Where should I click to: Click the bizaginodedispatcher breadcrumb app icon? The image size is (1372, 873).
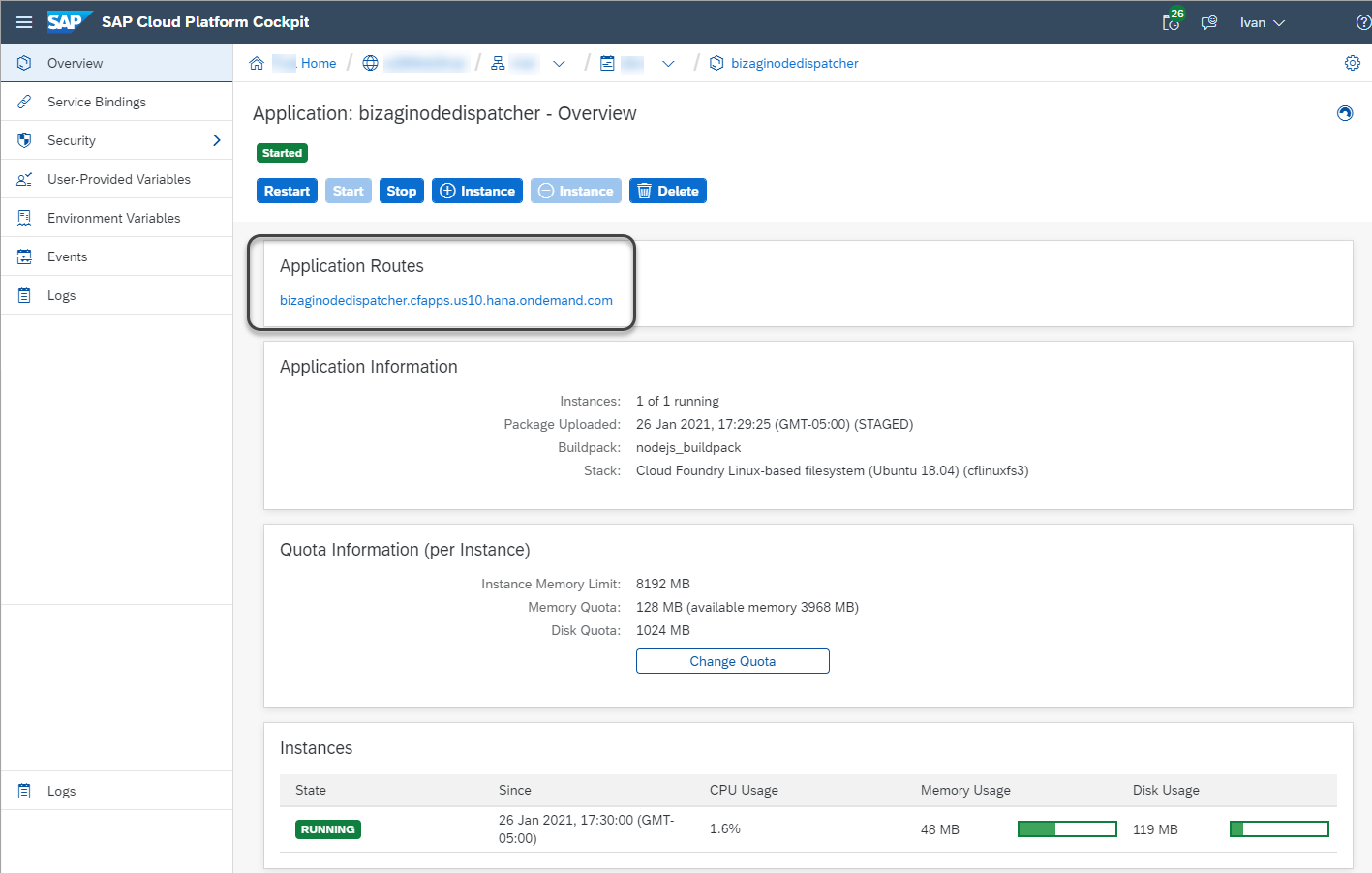(x=716, y=63)
